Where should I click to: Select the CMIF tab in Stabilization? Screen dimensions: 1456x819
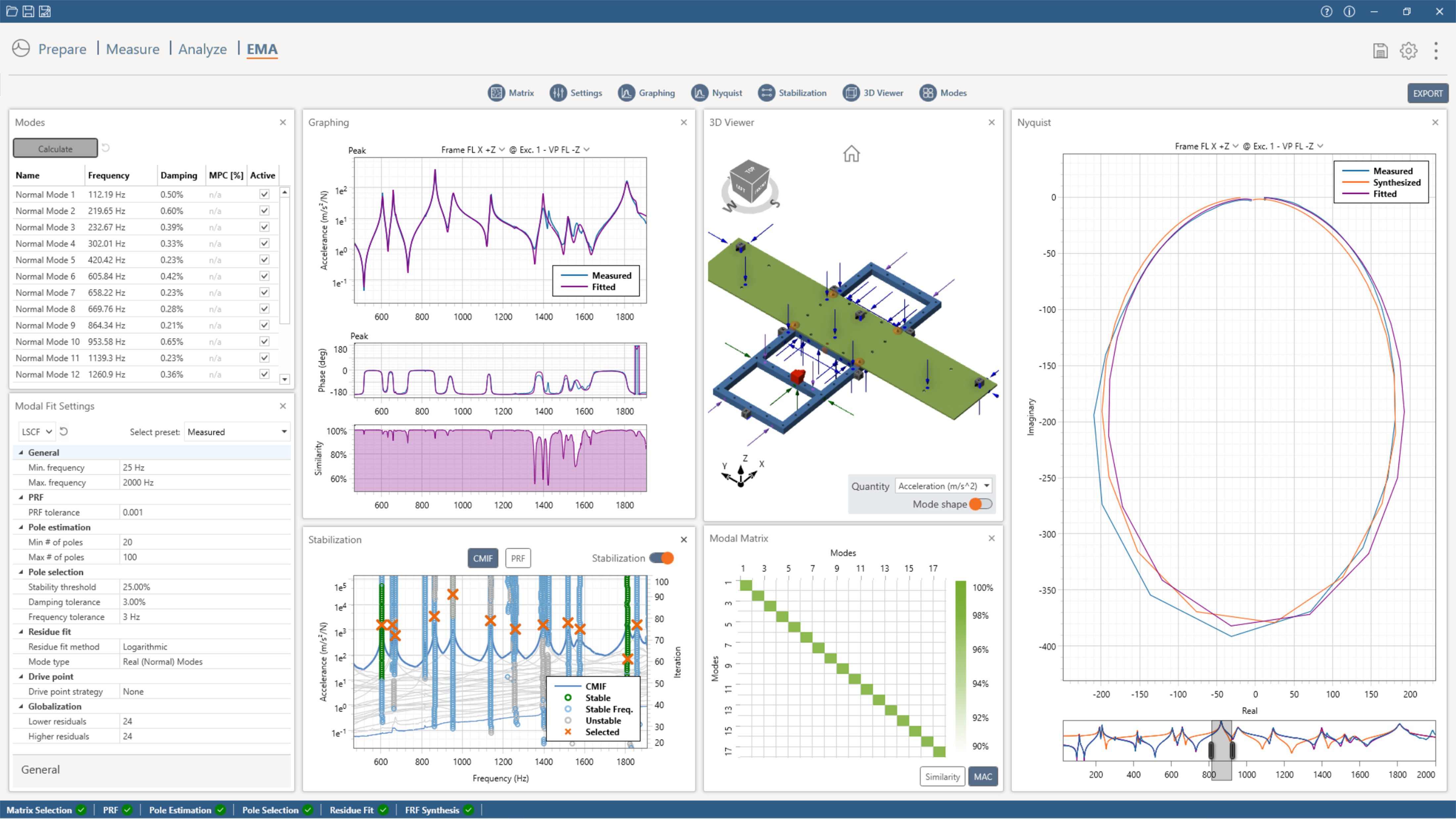(x=483, y=559)
